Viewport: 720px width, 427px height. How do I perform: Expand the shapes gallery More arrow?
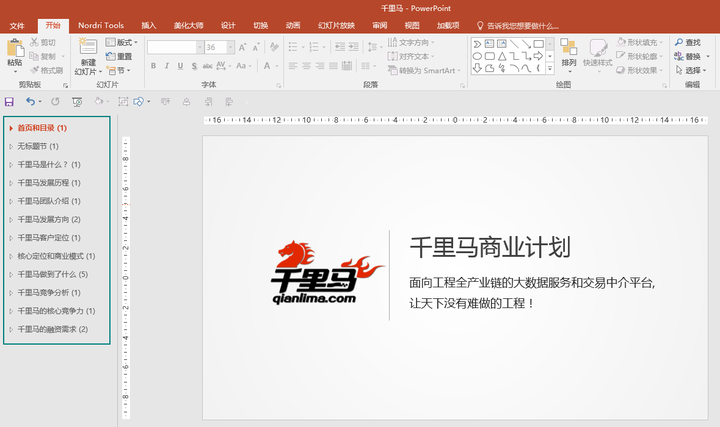click(550, 68)
